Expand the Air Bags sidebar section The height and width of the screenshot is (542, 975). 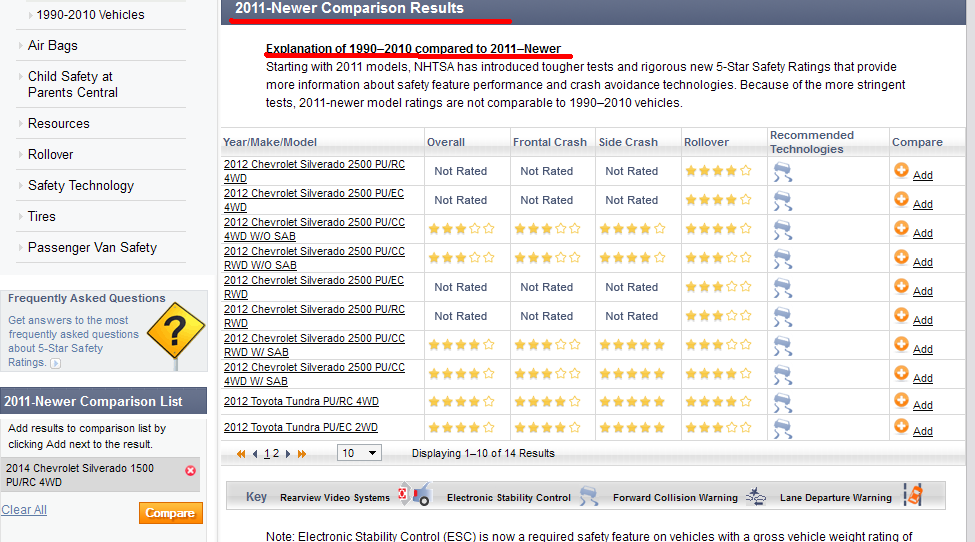click(x=52, y=45)
